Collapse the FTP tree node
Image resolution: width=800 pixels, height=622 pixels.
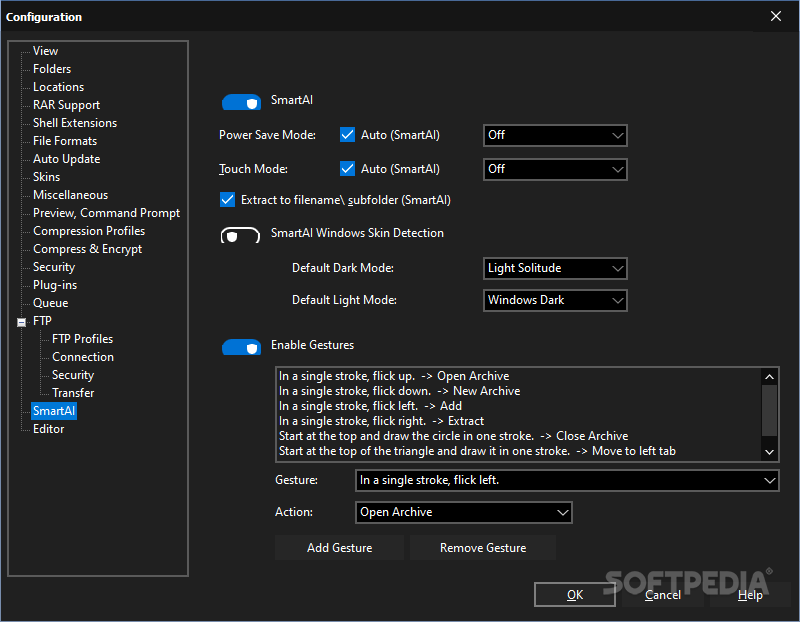[x=21, y=322]
